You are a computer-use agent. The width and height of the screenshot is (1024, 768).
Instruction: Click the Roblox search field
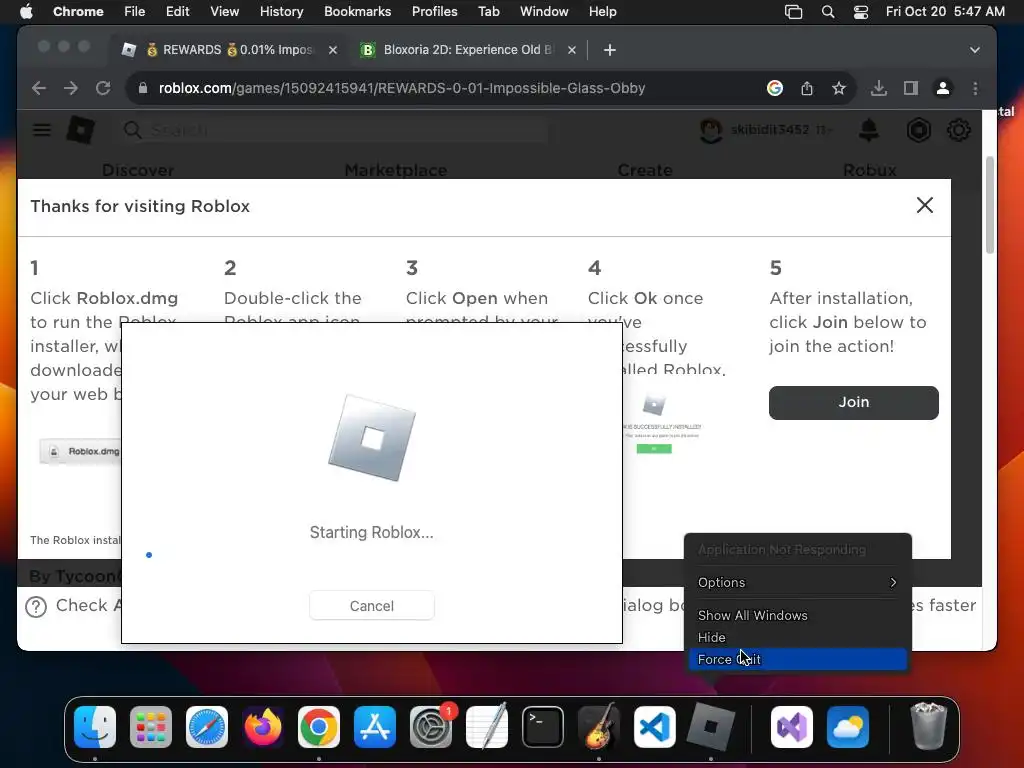pyautogui.click(x=336, y=130)
